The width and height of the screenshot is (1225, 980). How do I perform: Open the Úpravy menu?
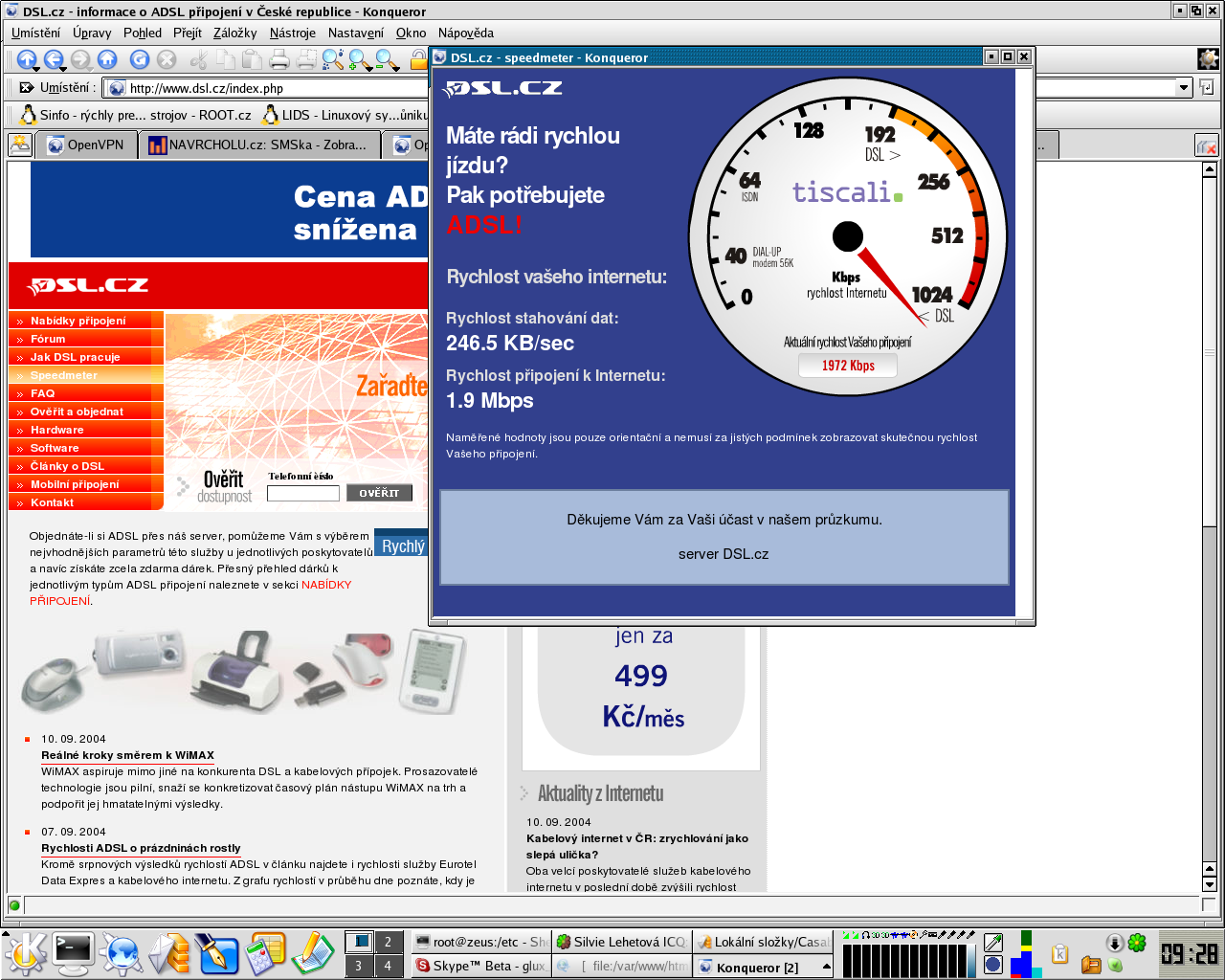coord(92,33)
